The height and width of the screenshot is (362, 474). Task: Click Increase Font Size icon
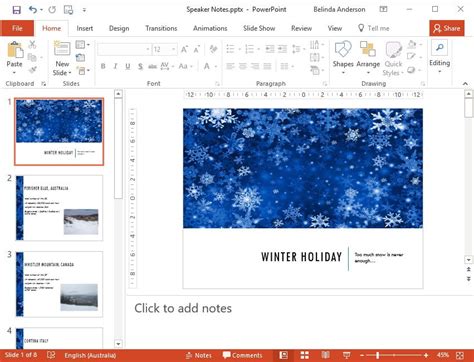184,50
